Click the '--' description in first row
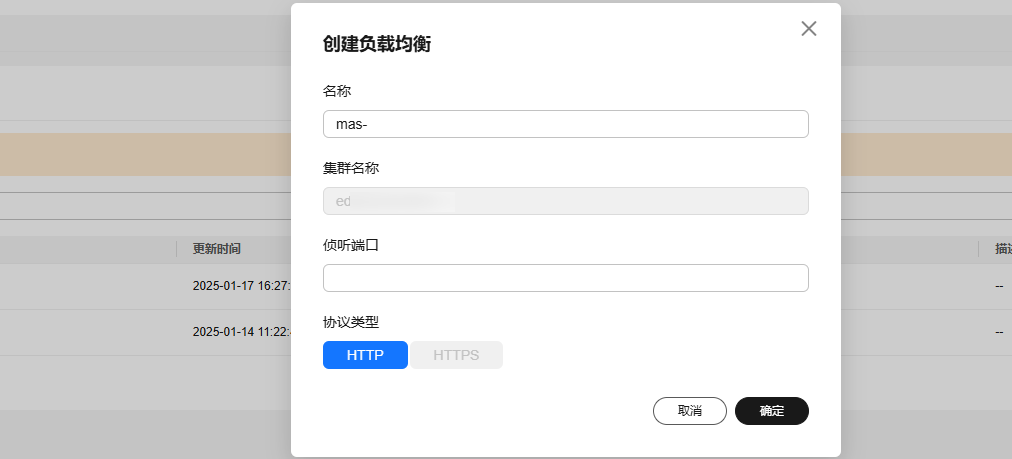1012x459 pixels. (x=999, y=286)
